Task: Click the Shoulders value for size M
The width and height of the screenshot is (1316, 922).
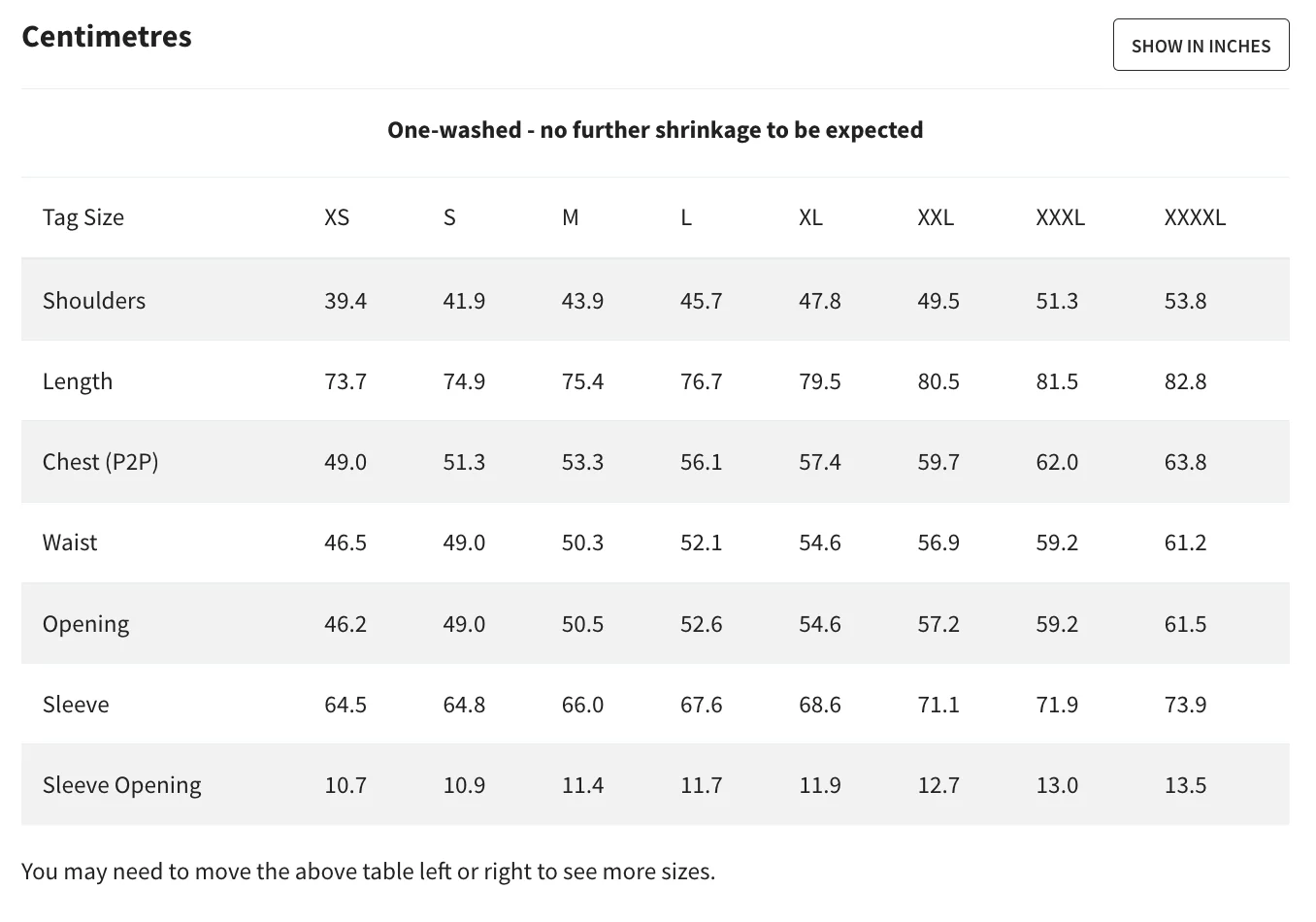Action: [582, 301]
